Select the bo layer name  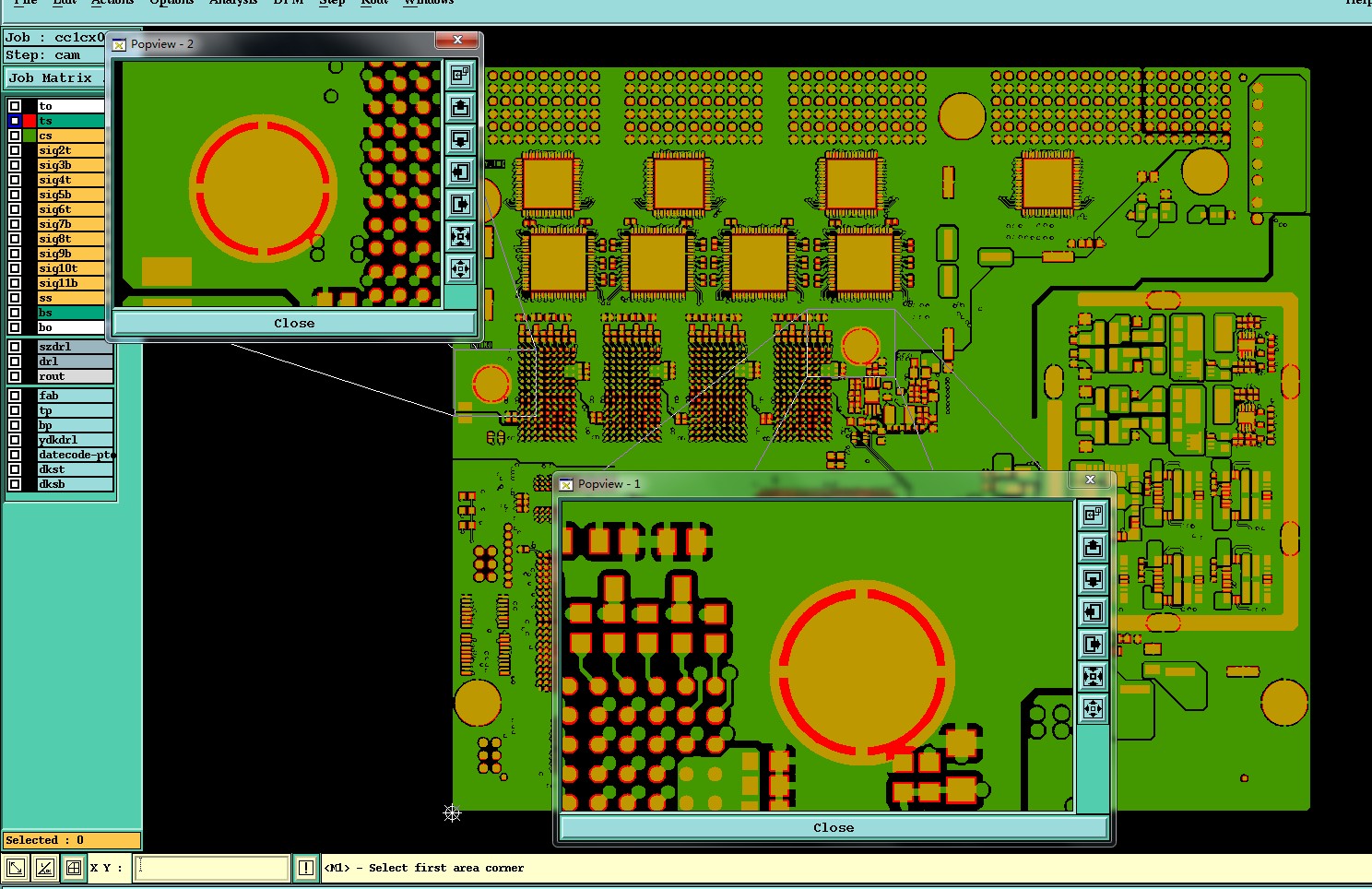coord(70,327)
